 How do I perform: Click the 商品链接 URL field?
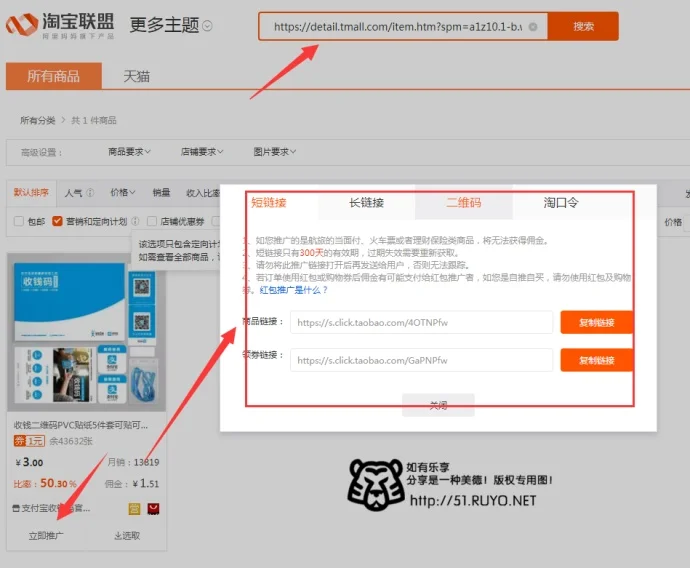click(x=422, y=322)
